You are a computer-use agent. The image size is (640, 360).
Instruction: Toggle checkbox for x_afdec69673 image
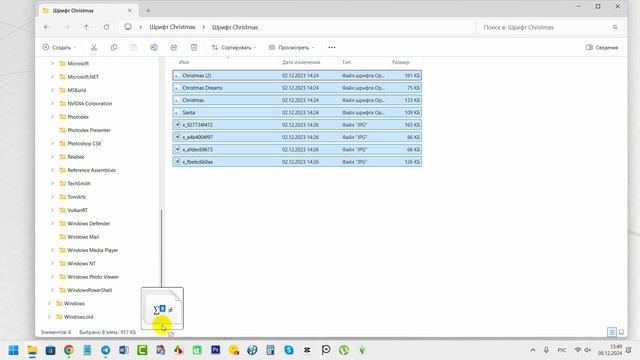pos(177,149)
